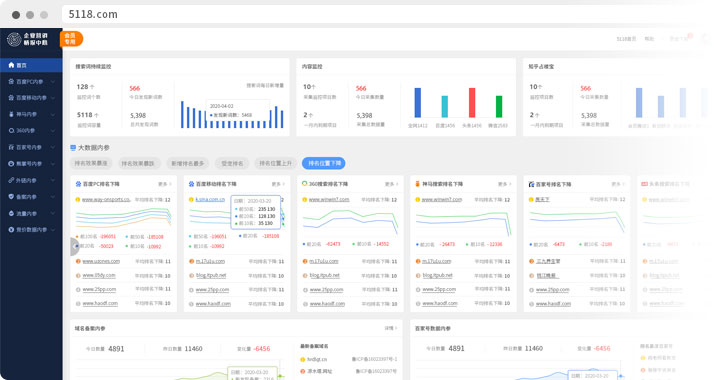This screenshot has height=380, width=714.
Task: Click the gray left-arrow carousel handle
Action: 75,247
